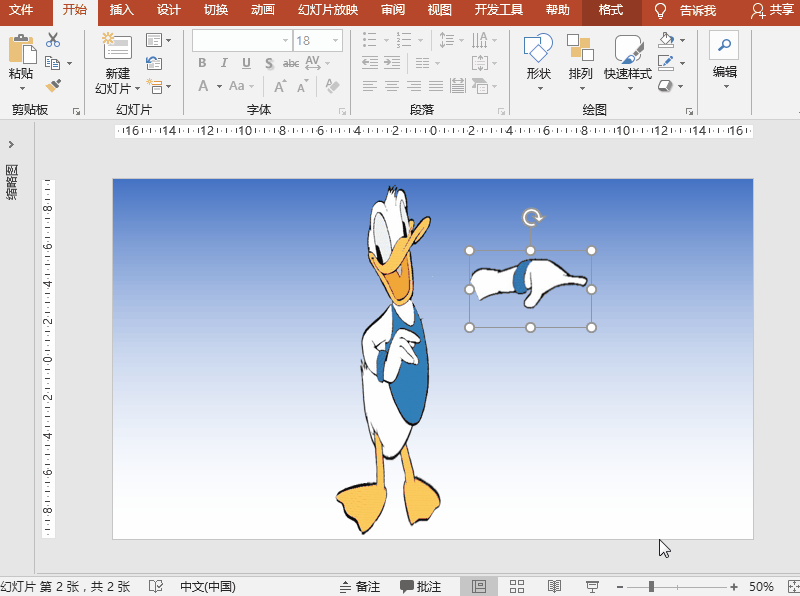Expand the thumbnail pane chevron

coord(11,145)
